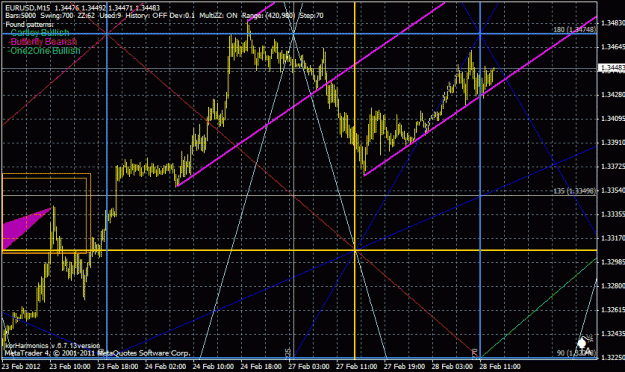625x372 pixels.
Task: Click the 1.32615 price axis label
Action: coord(613,310)
